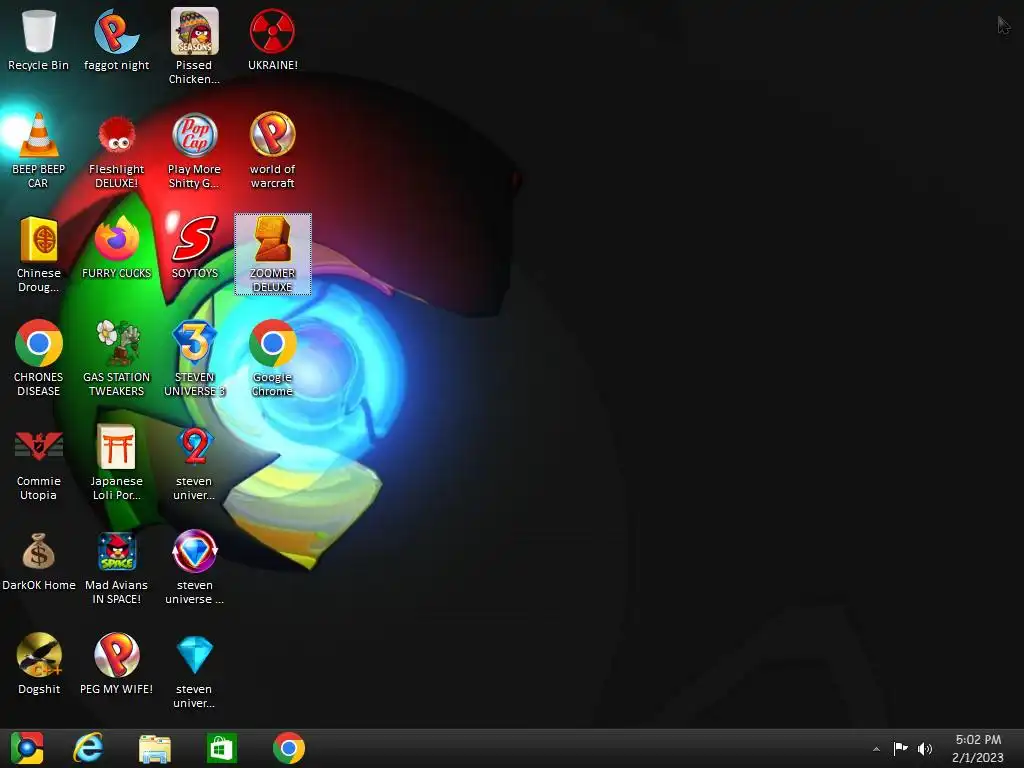Open the Firefox logo shortcut
The width and height of the screenshot is (1024, 768).
(x=116, y=248)
